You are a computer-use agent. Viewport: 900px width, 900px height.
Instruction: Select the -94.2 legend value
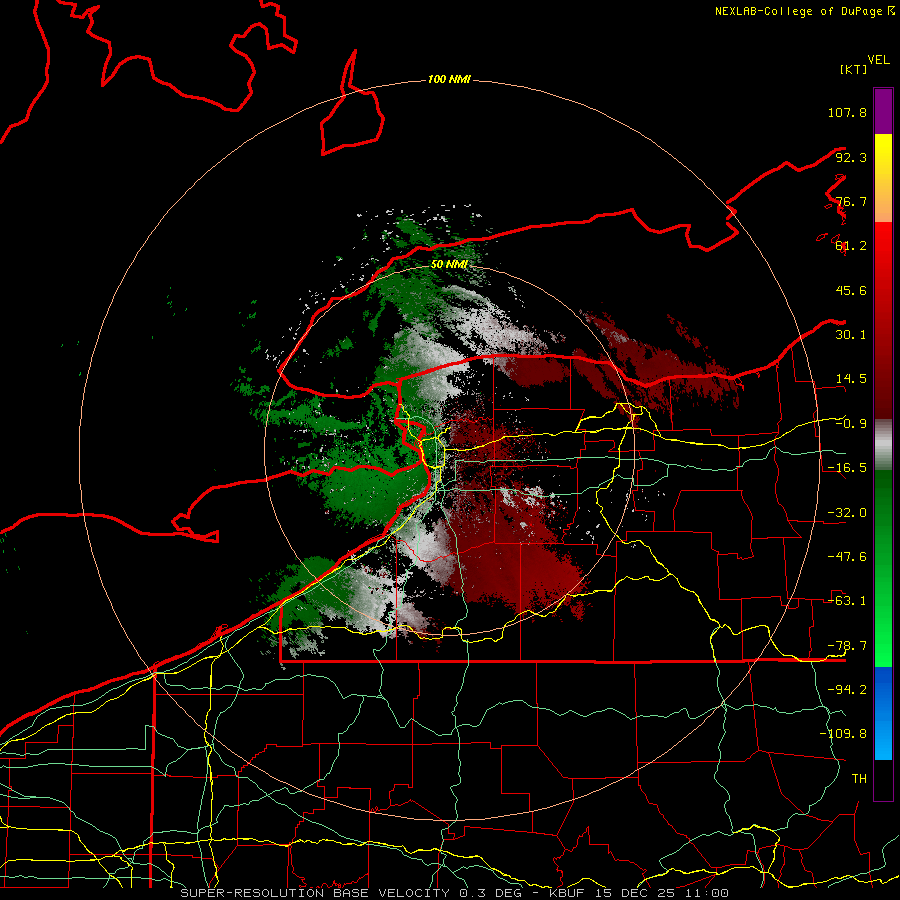(x=847, y=690)
